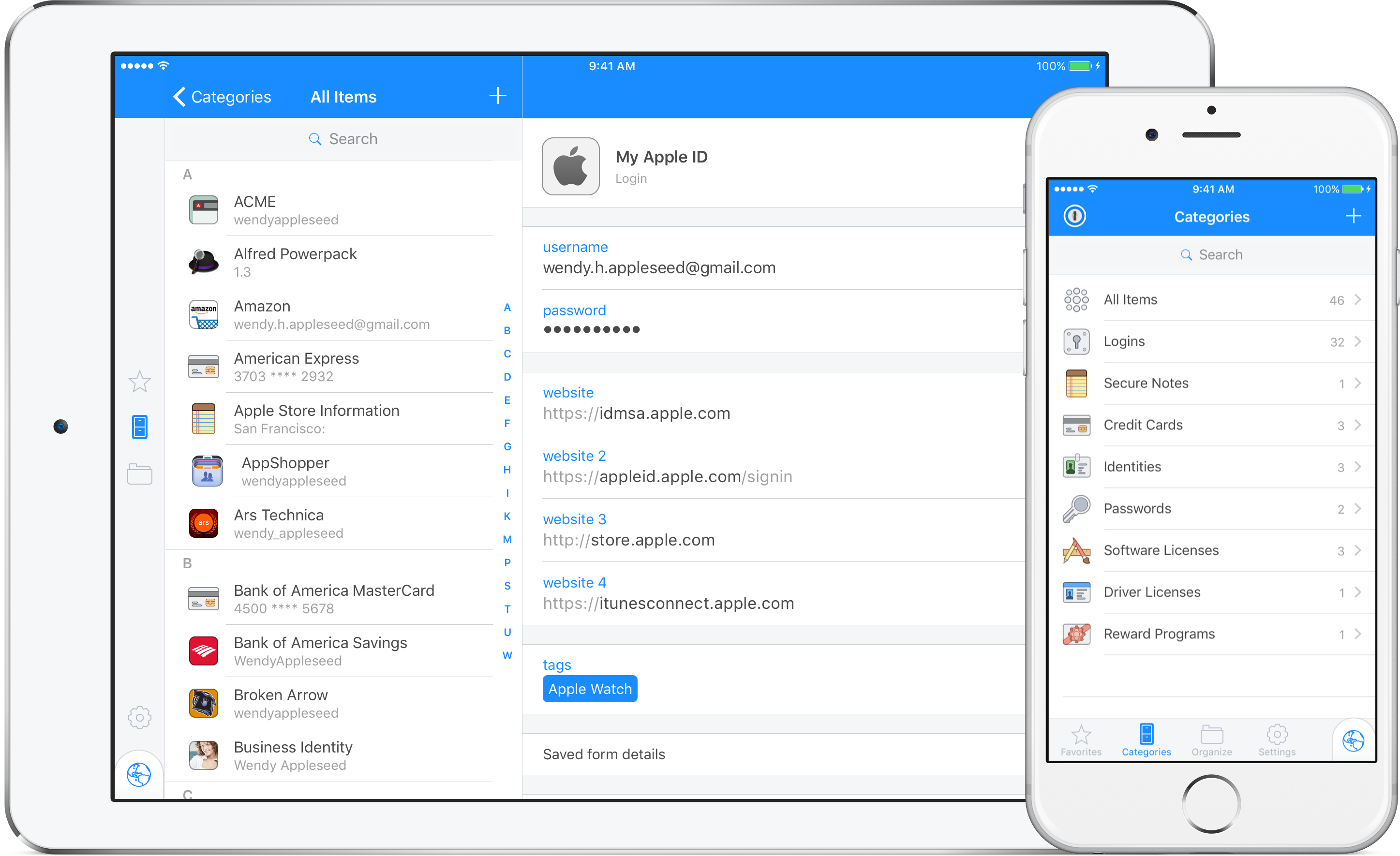Open the iPad sidebar Organize folder icon
Image resolution: width=1400 pixels, height=856 pixels.
pyautogui.click(x=140, y=474)
